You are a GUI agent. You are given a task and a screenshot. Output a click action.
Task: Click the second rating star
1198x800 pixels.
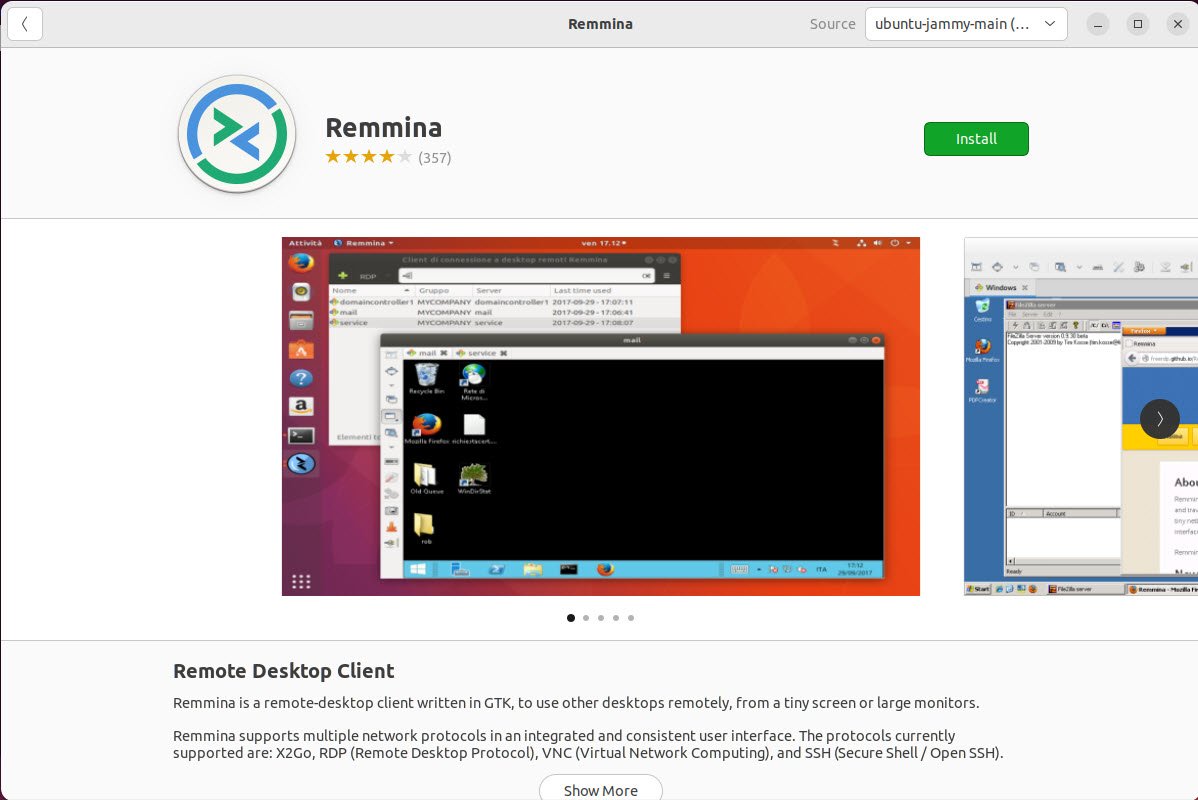[350, 157]
